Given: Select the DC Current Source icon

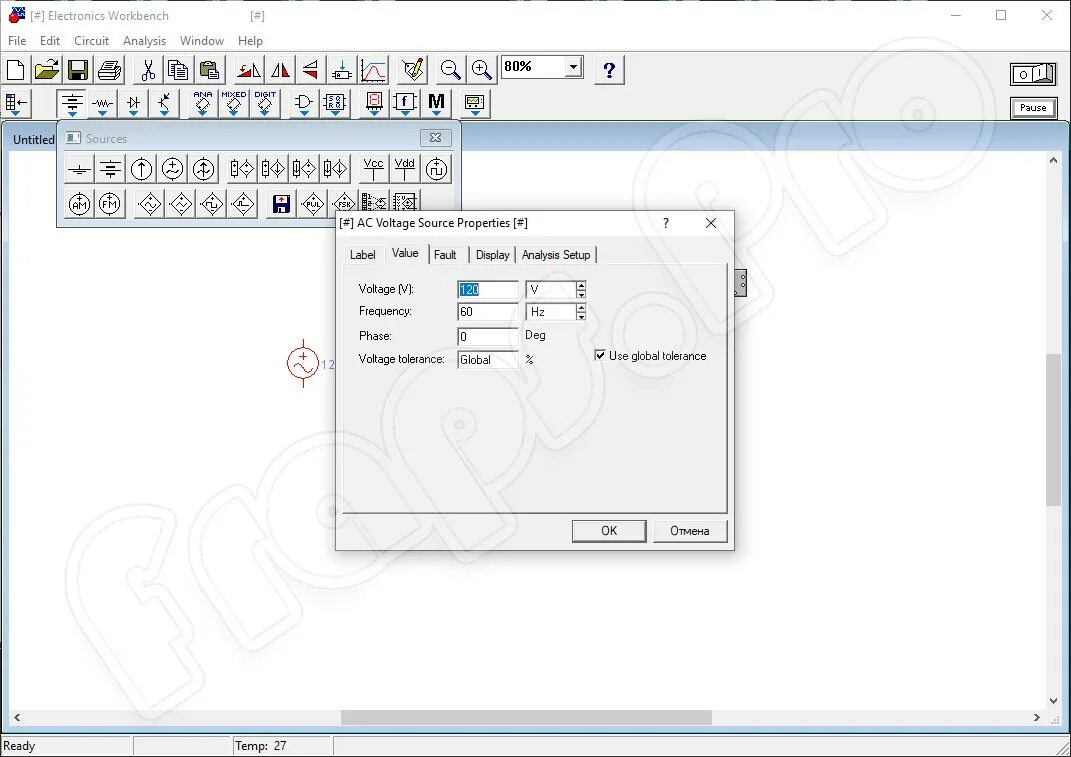Looking at the screenshot, I should pos(141,169).
